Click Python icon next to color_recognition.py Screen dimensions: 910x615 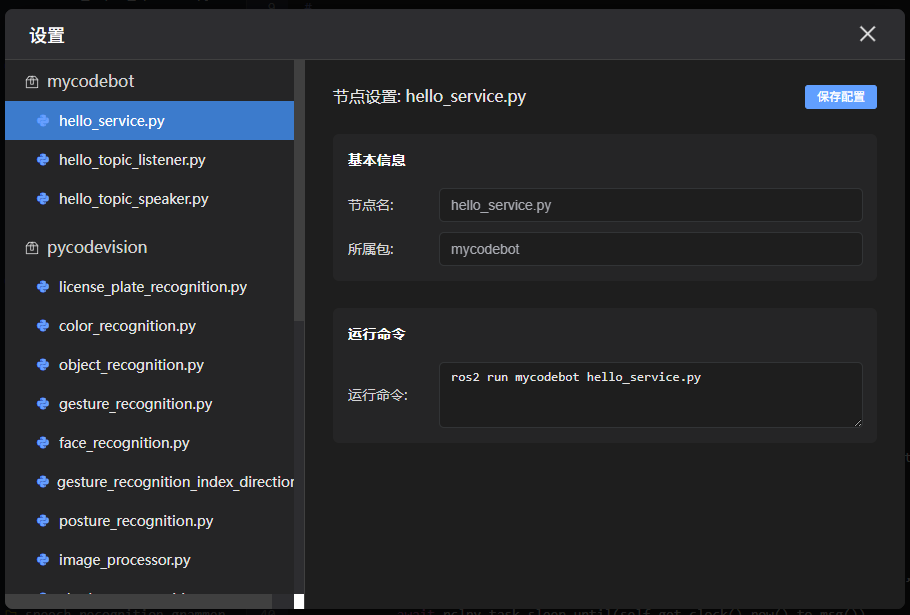[x=43, y=326]
